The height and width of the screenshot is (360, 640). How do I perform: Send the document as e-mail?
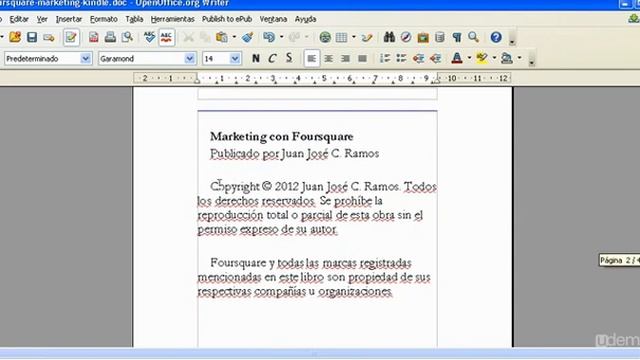pyautogui.click(x=49, y=38)
